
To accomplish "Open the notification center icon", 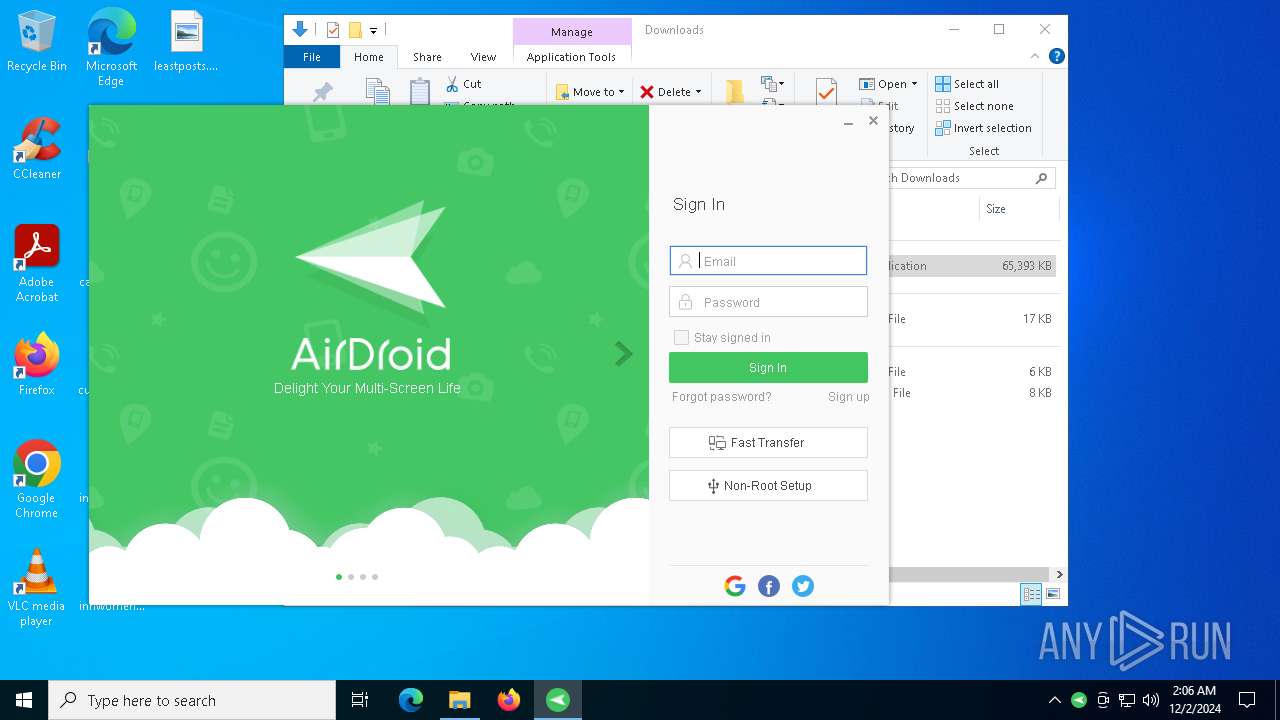I will (1247, 700).
